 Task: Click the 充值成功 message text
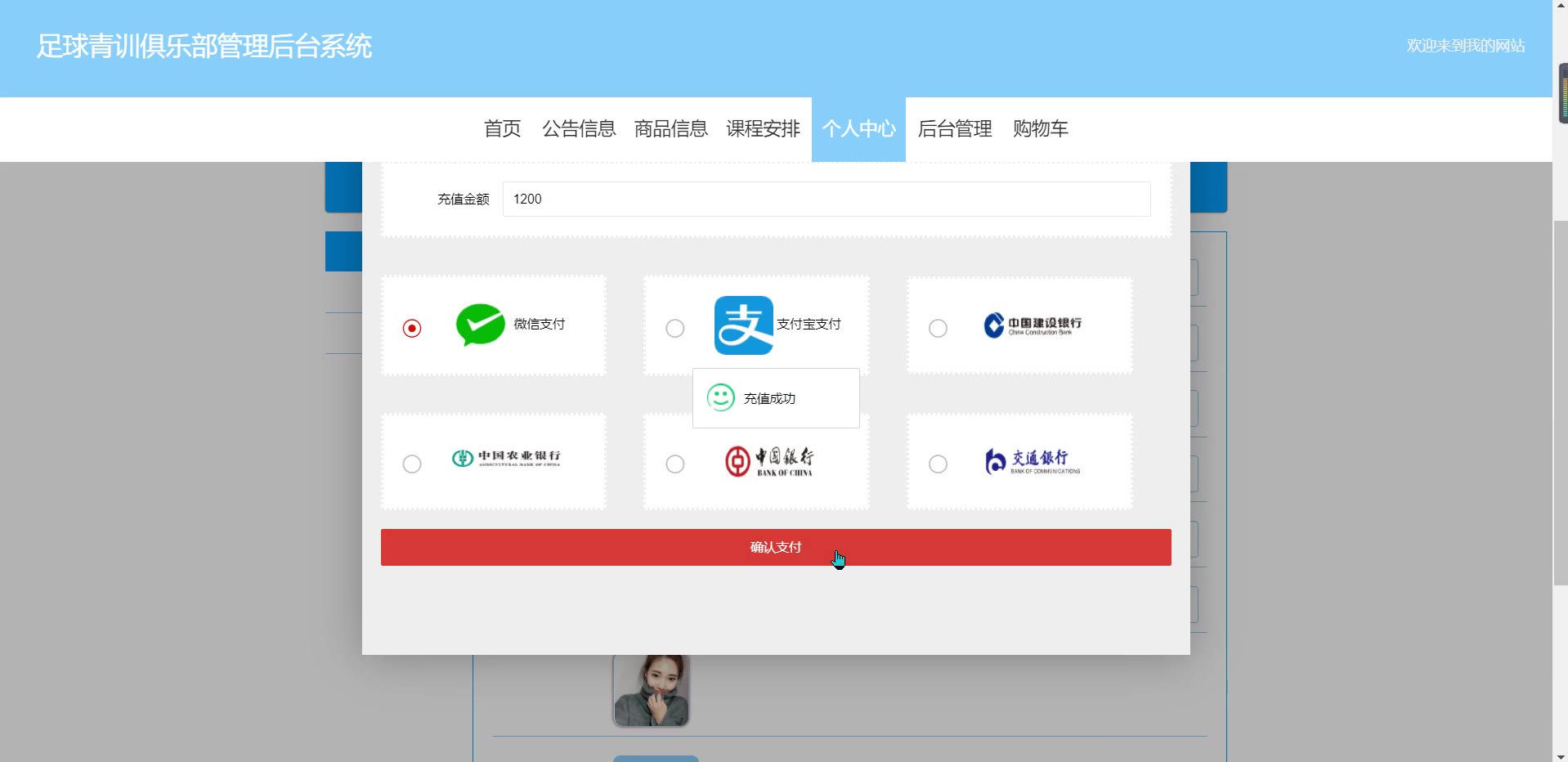[x=769, y=398]
